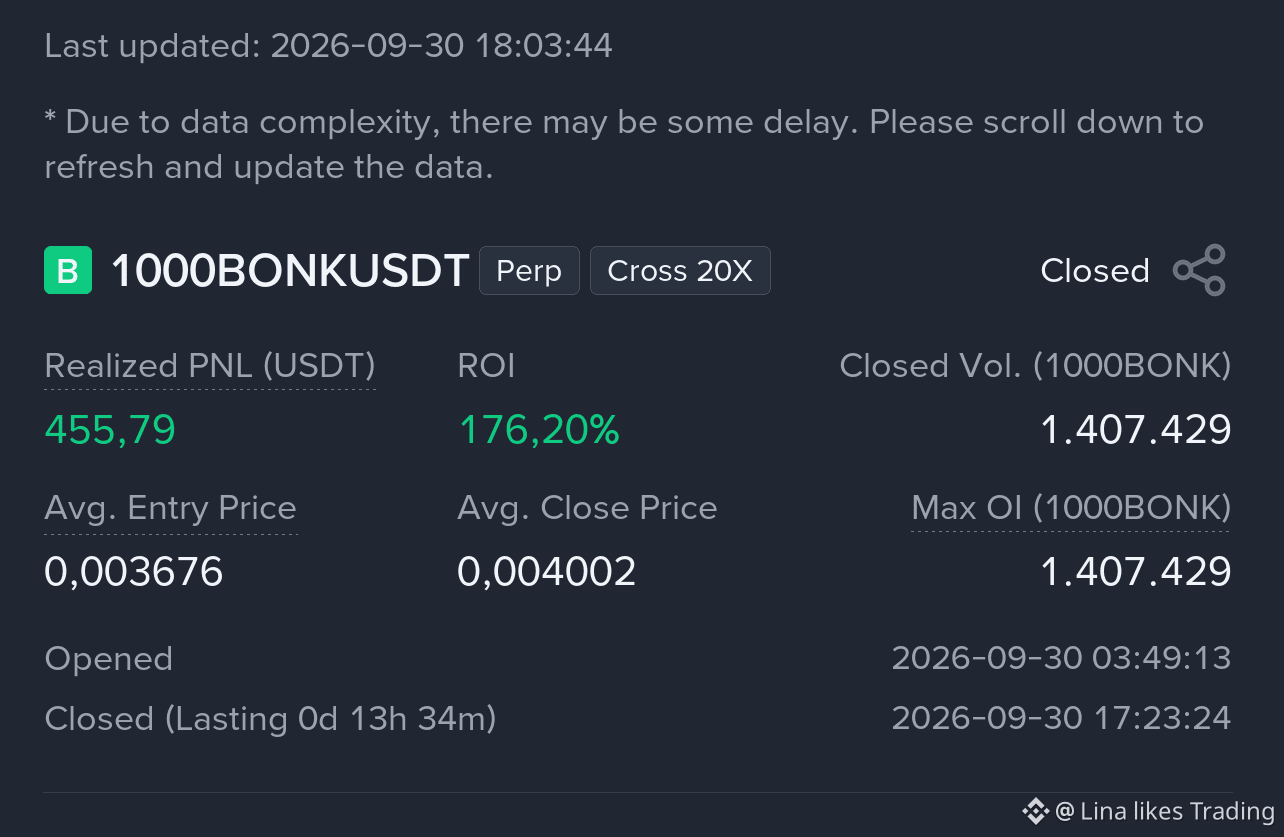Click the 176,20% ROI value
The height and width of the screenshot is (837, 1284).
[x=539, y=430]
